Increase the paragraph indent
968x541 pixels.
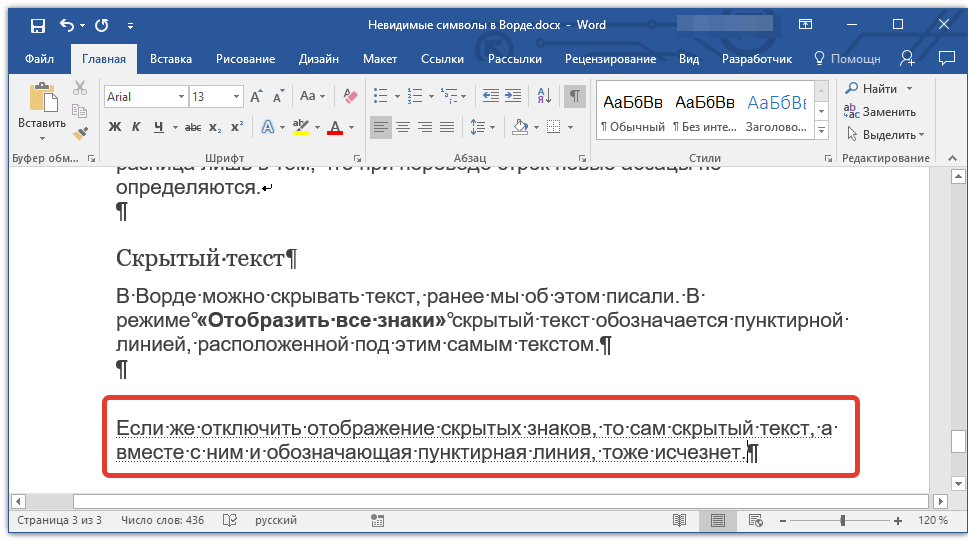515,96
